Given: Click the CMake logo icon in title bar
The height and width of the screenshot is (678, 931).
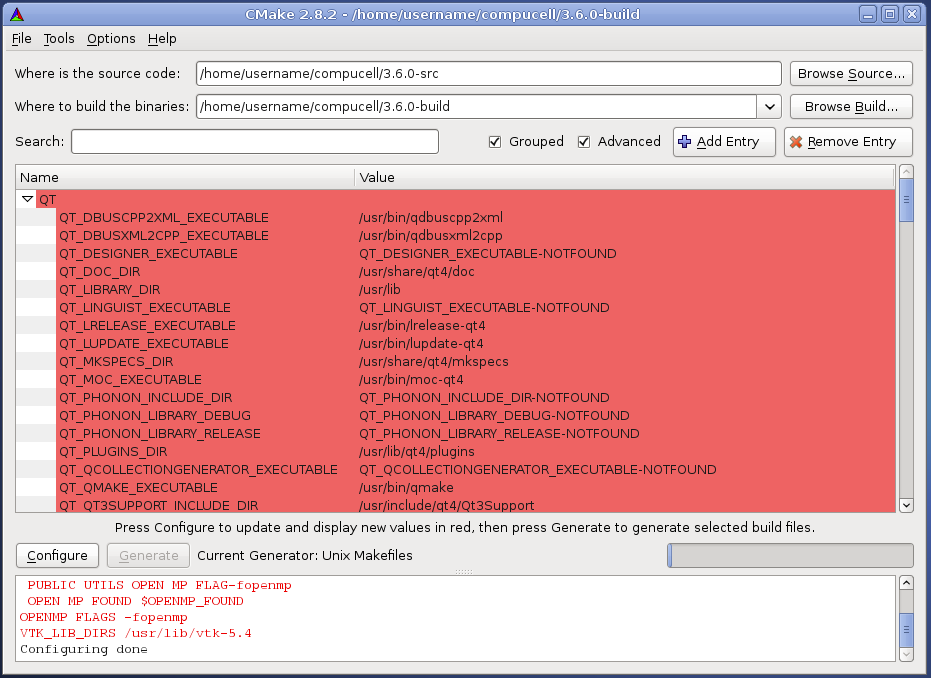Looking at the screenshot, I should 16,14.
